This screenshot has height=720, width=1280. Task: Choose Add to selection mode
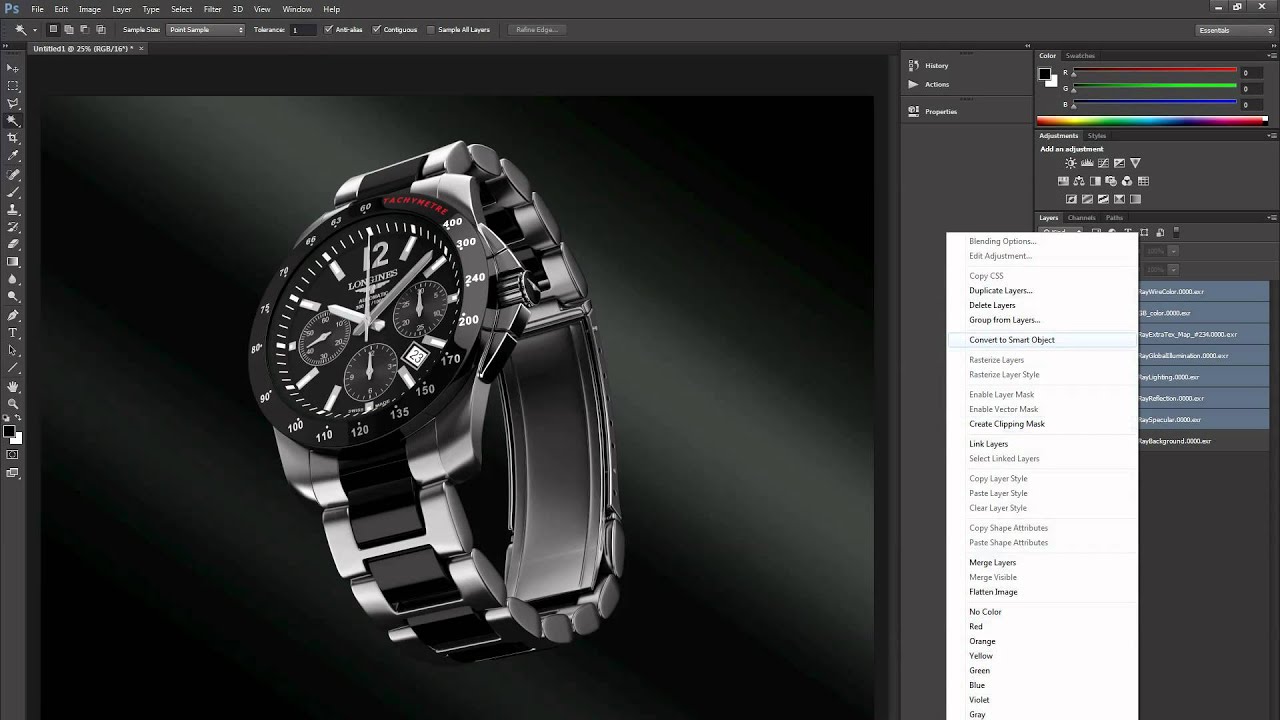pyautogui.click(x=70, y=30)
